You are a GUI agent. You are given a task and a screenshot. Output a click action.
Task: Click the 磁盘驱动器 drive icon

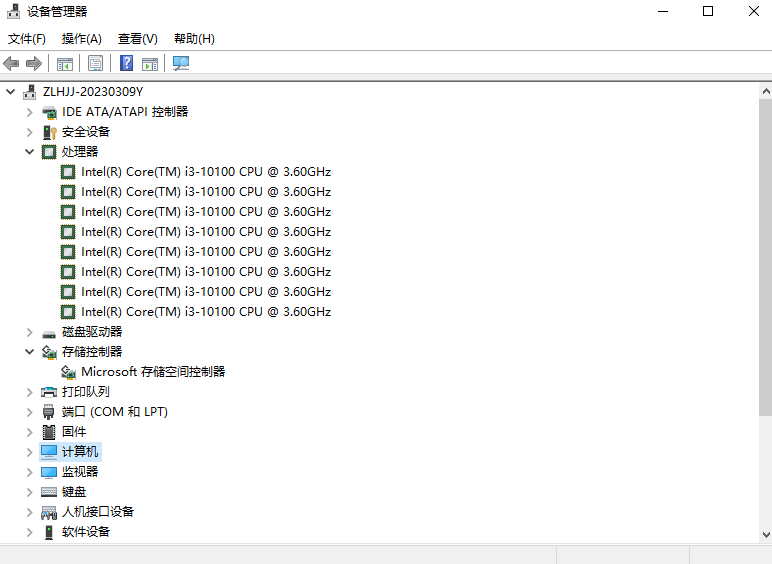tap(49, 333)
